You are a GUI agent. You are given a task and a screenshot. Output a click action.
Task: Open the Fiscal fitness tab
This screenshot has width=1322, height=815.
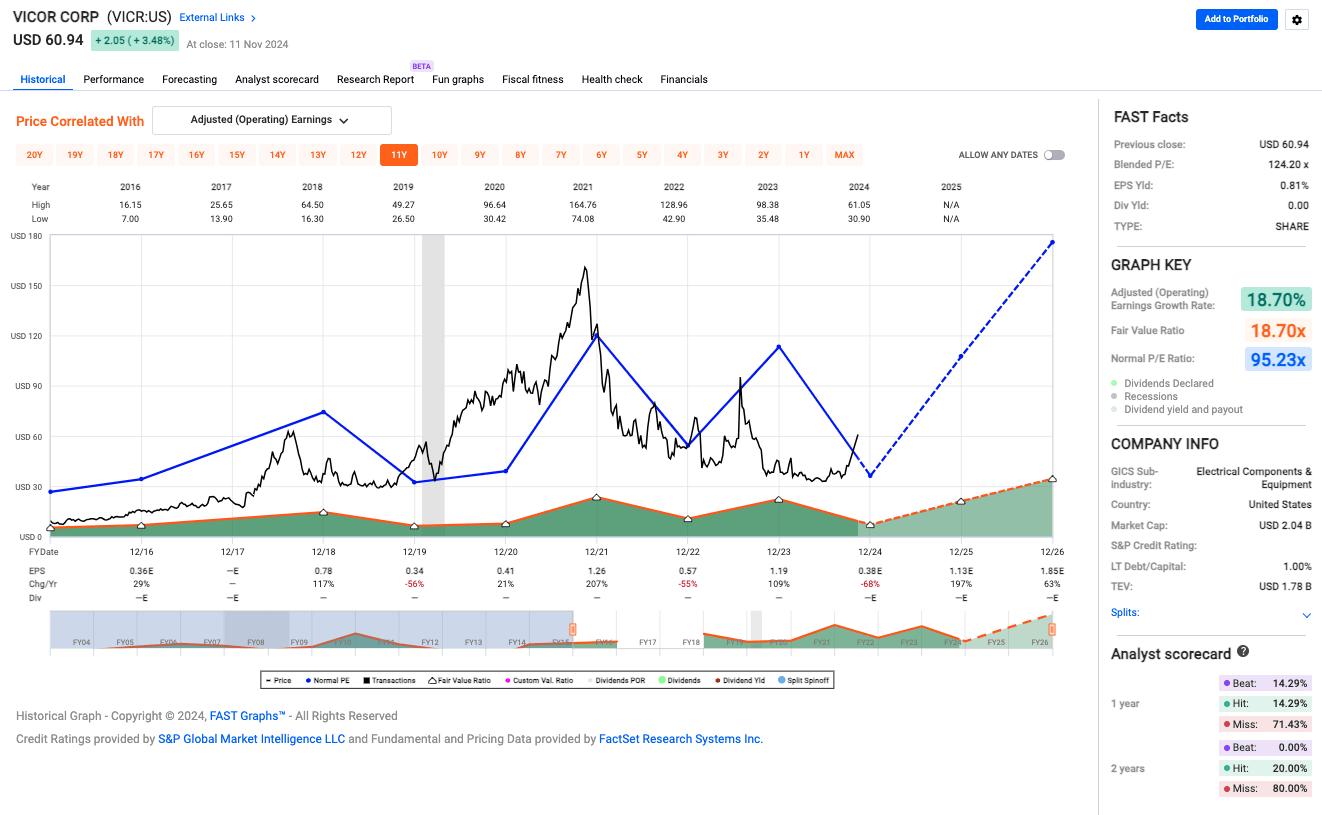(x=533, y=79)
